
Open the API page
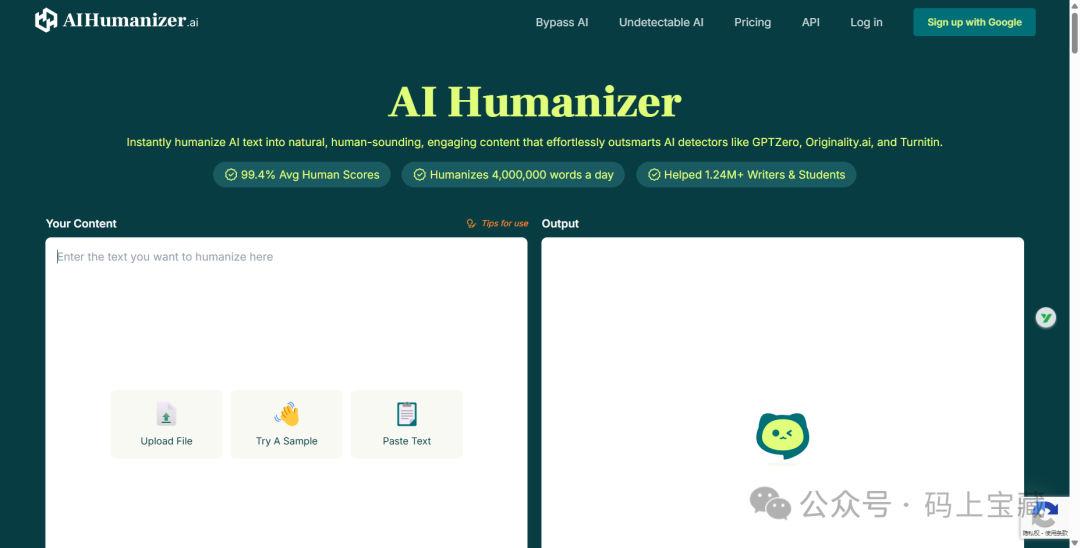click(x=810, y=22)
